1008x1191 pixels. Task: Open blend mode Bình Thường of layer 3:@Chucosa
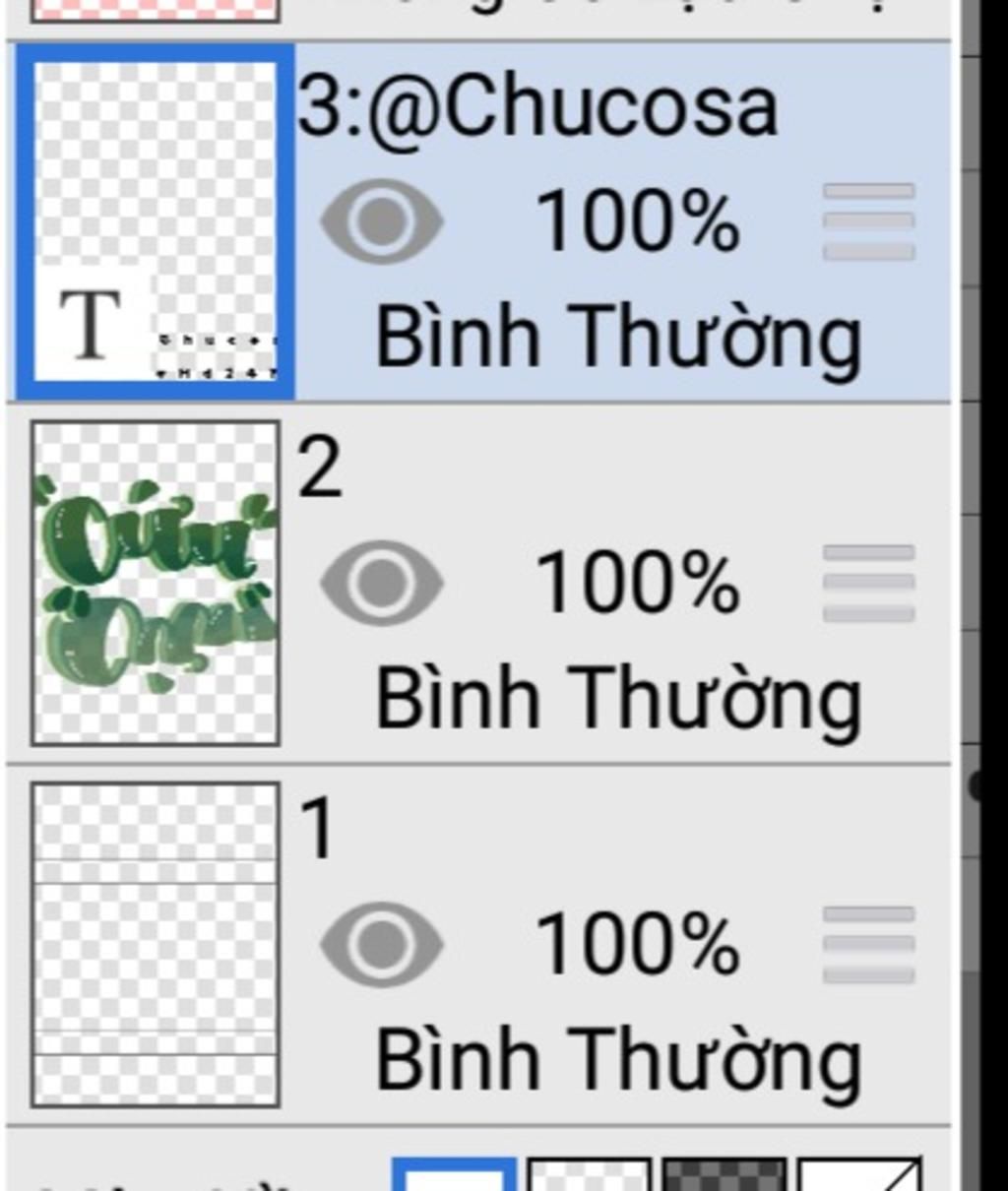coord(619,340)
